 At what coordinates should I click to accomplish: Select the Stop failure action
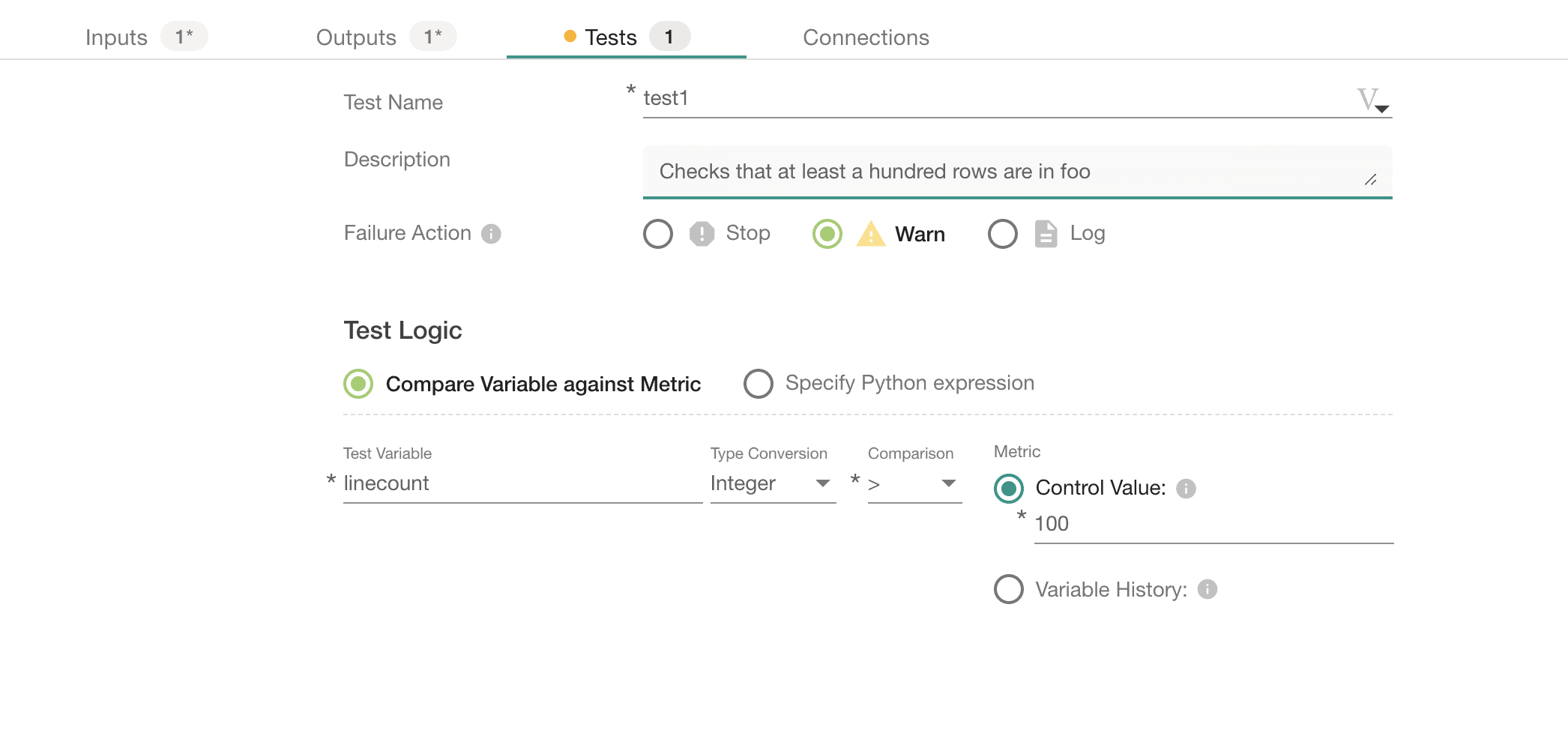click(x=658, y=234)
